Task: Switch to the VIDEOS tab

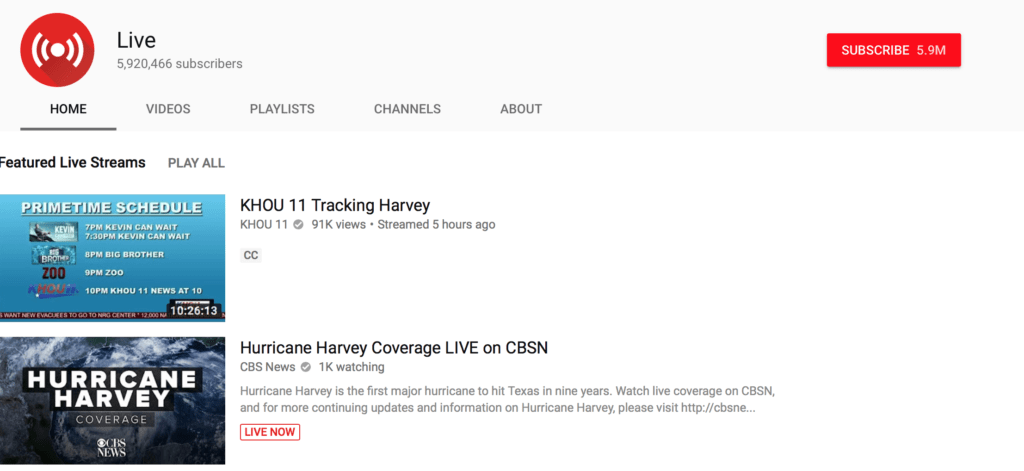Action: point(168,109)
